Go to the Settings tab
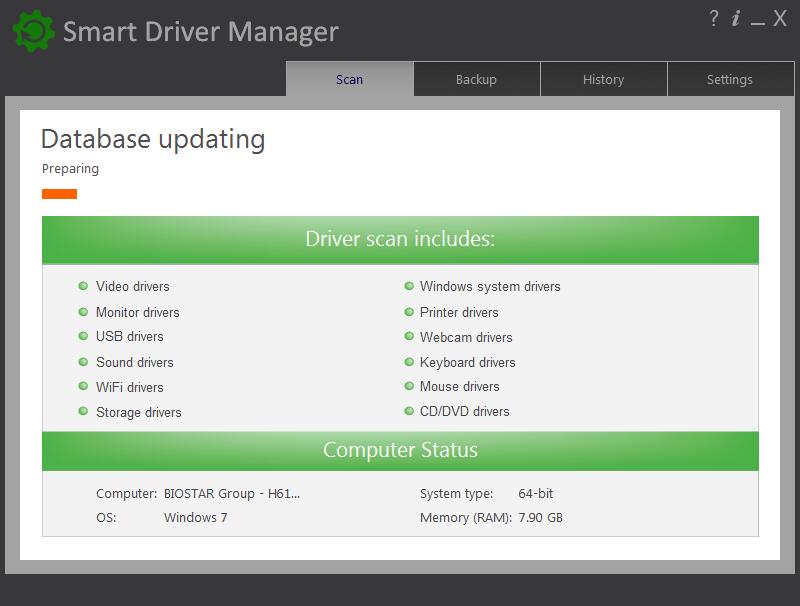 [x=731, y=79]
